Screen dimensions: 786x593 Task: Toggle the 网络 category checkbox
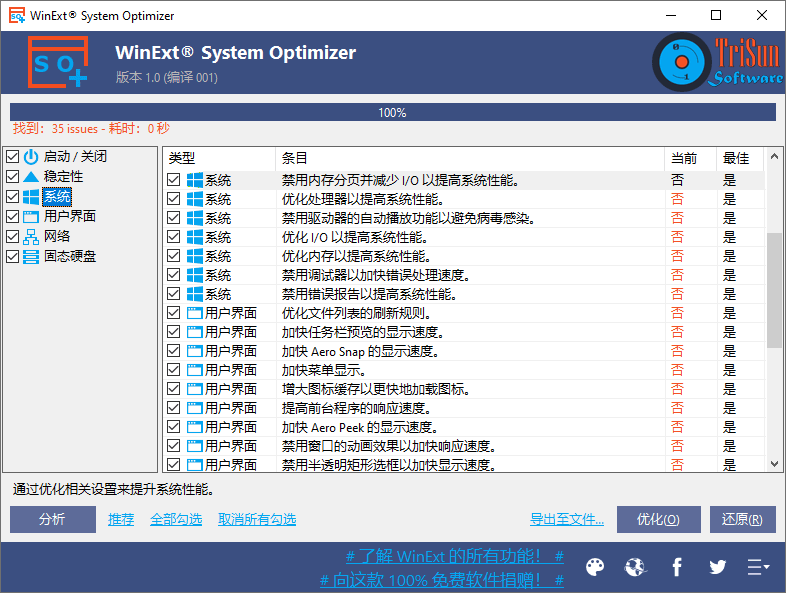click(13, 237)
